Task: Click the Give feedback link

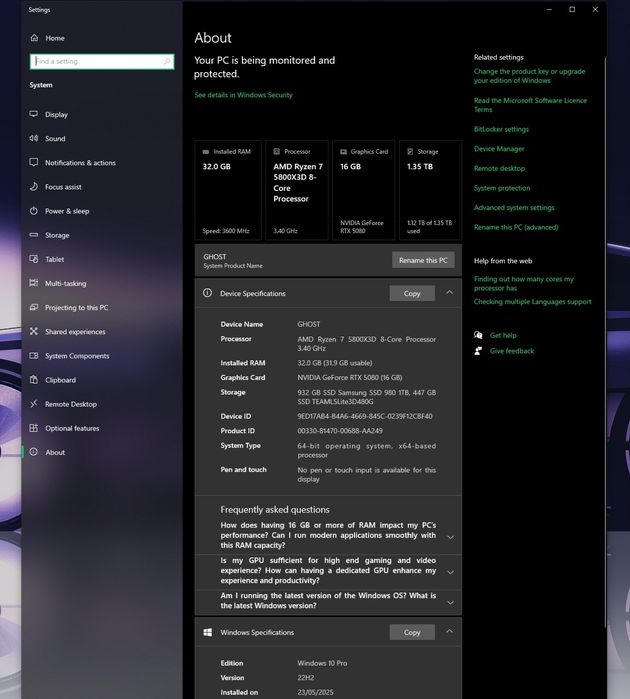Action: pos(512,351)
